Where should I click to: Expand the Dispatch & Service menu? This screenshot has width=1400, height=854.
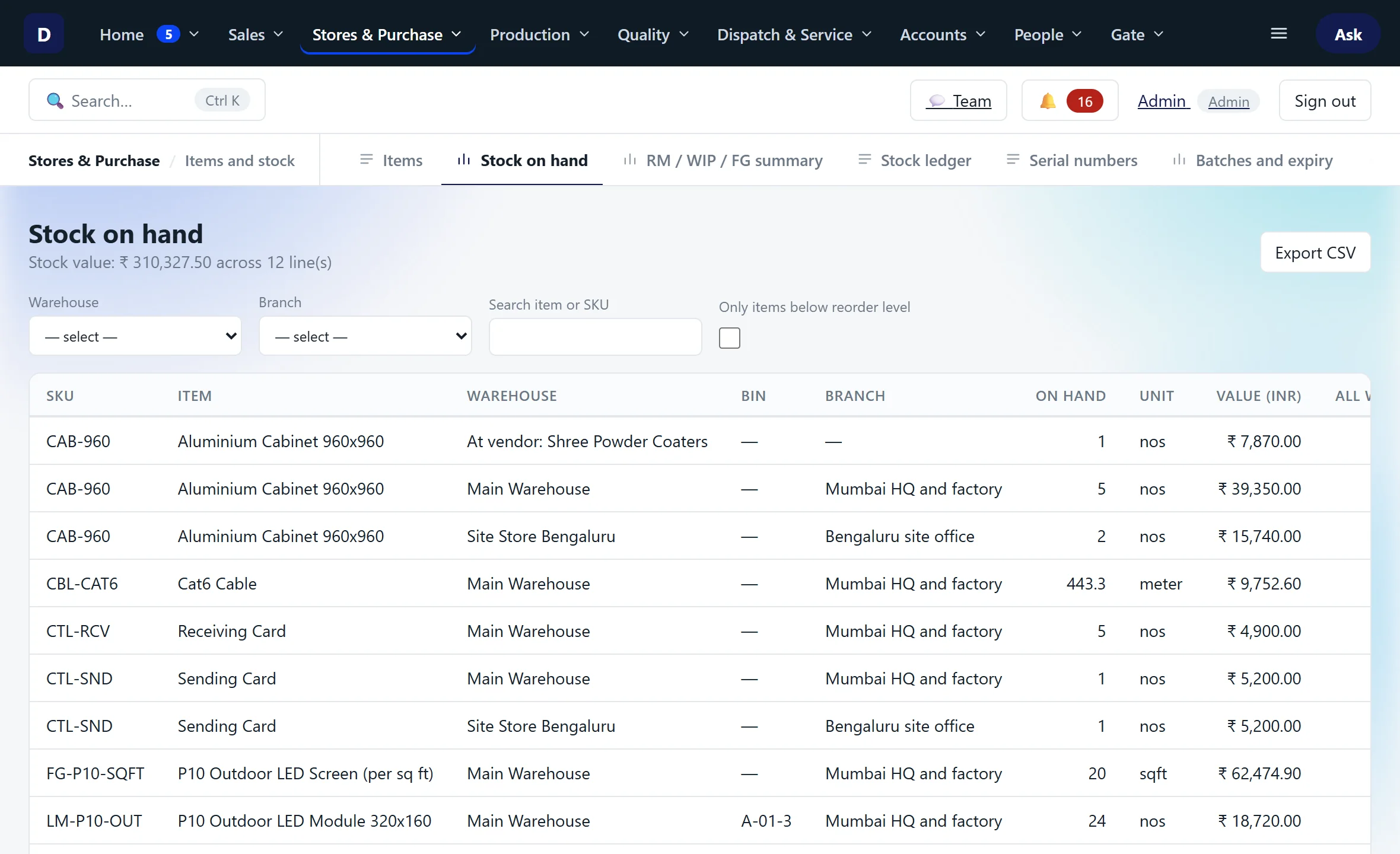pyautogui.click(x=794, y=34)
